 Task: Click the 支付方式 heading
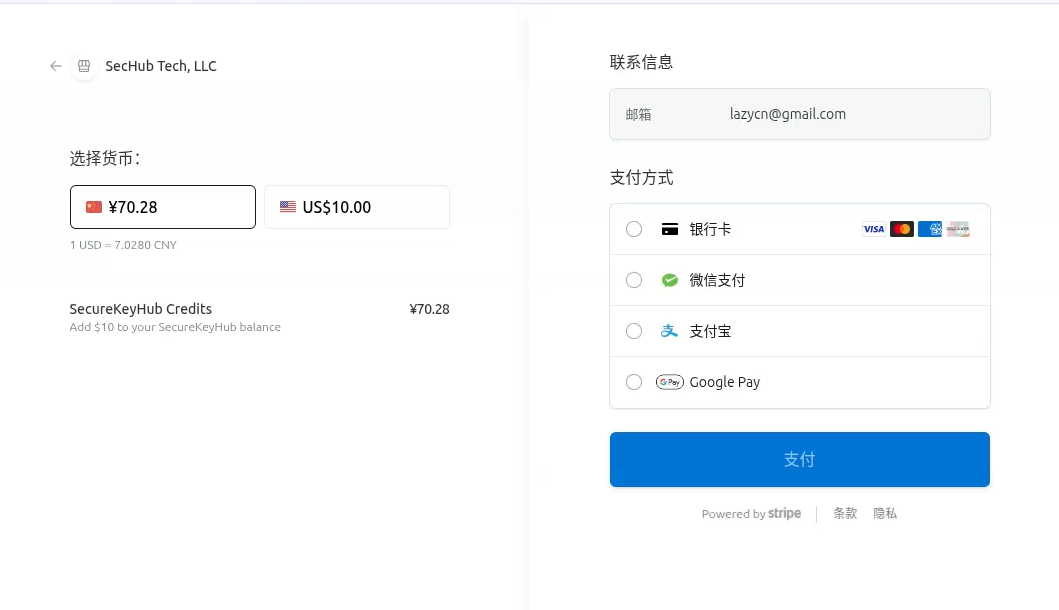641,178
